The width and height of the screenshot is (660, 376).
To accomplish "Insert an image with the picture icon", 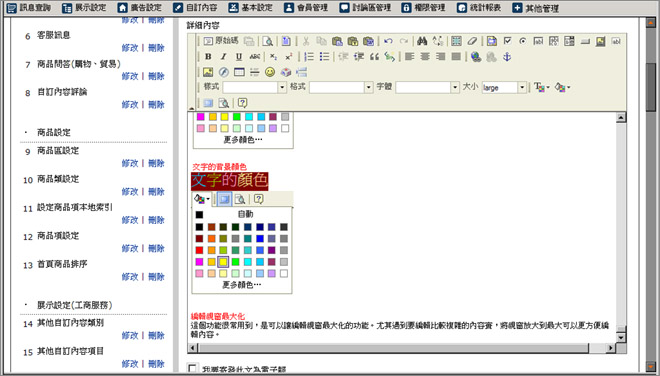I will point(208,72).
